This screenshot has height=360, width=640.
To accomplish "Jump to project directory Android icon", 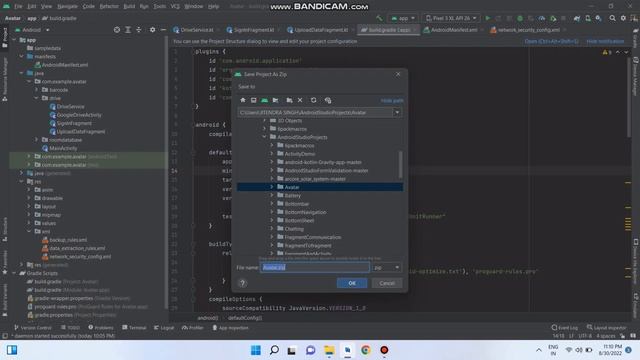I will click(x=264, y=100).
